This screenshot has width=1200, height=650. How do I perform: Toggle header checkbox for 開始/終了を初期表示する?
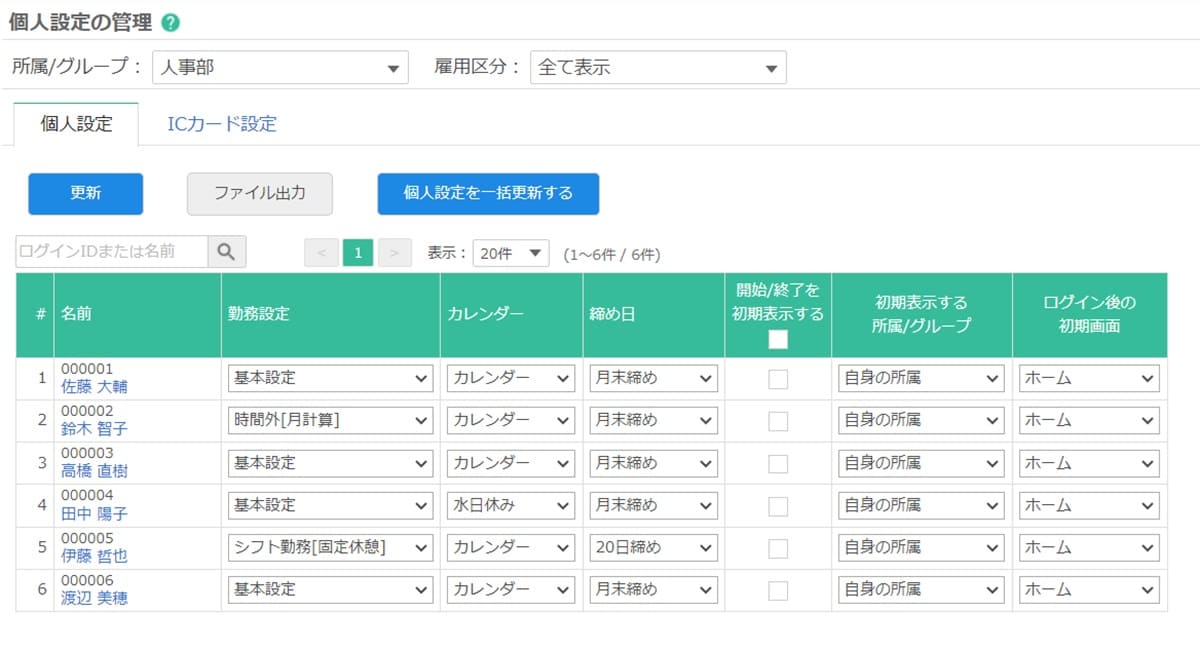tap(778, 339)
